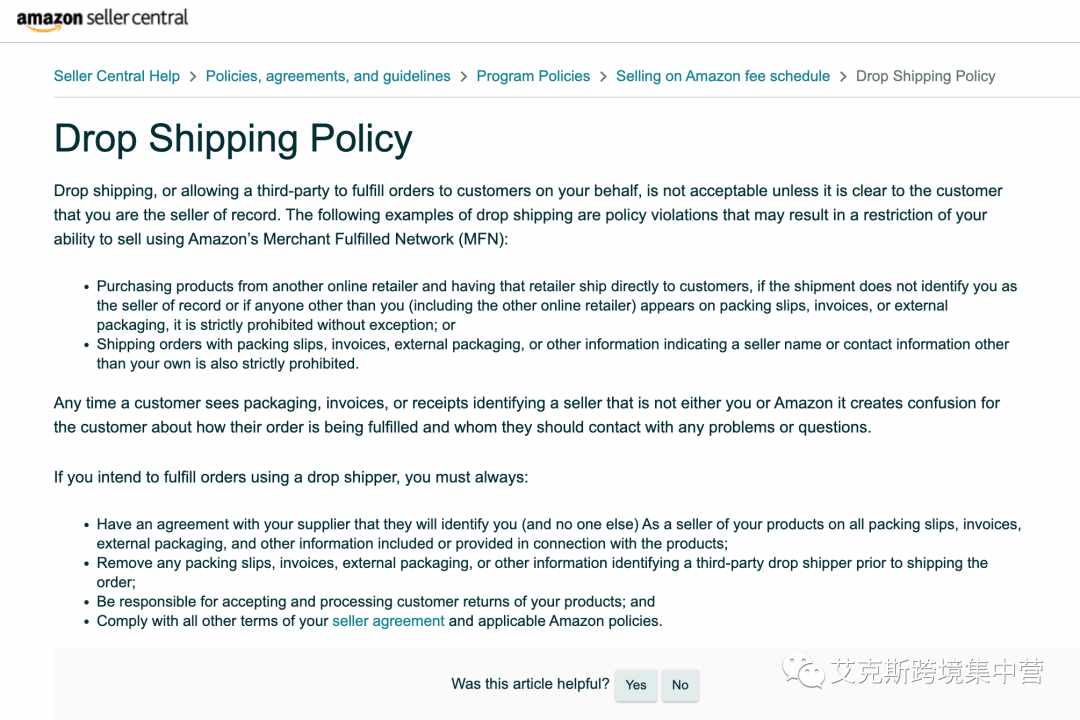Click the chevron before Drop Shipping Policy breadcrumb
Screen dimensions: 1080x720
[x=843, y=76]
